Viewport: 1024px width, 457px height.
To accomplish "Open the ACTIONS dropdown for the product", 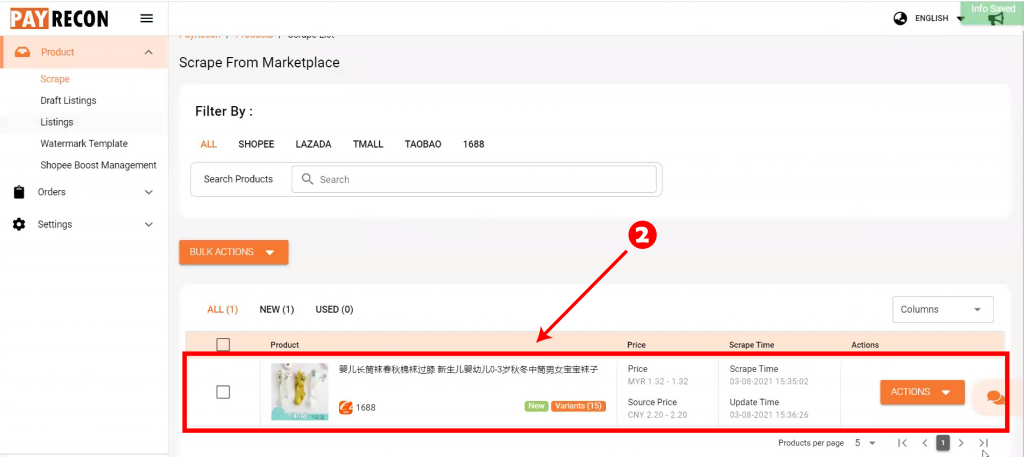I will point(922,392).
